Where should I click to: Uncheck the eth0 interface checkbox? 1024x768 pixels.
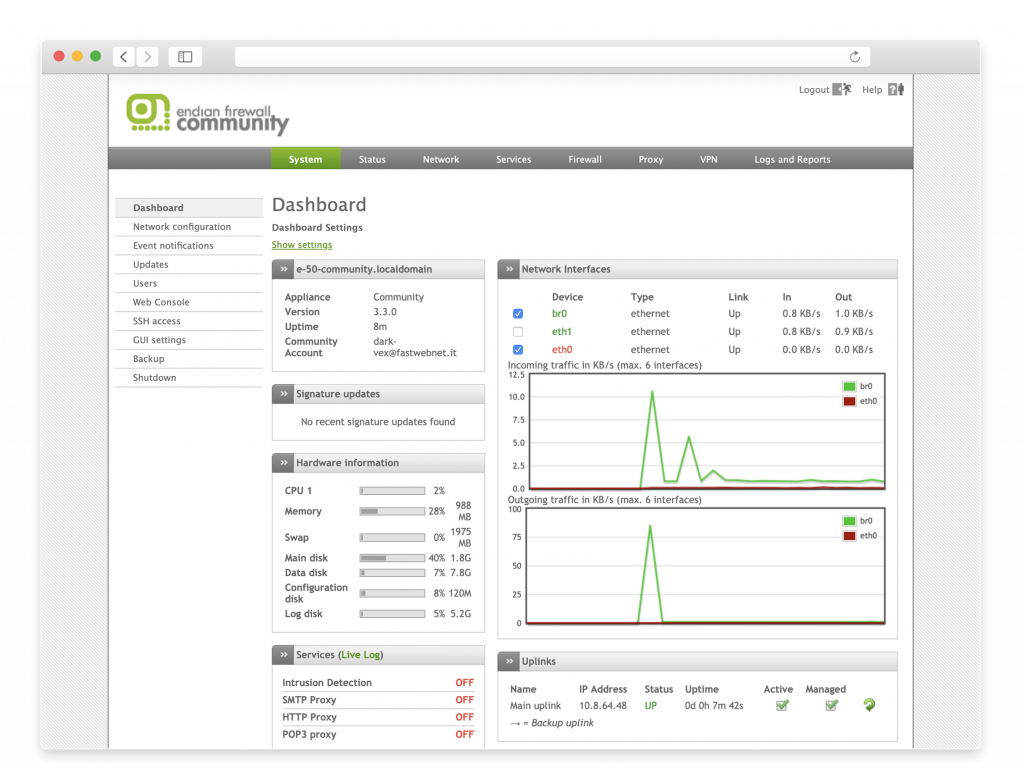click(518, 350)
